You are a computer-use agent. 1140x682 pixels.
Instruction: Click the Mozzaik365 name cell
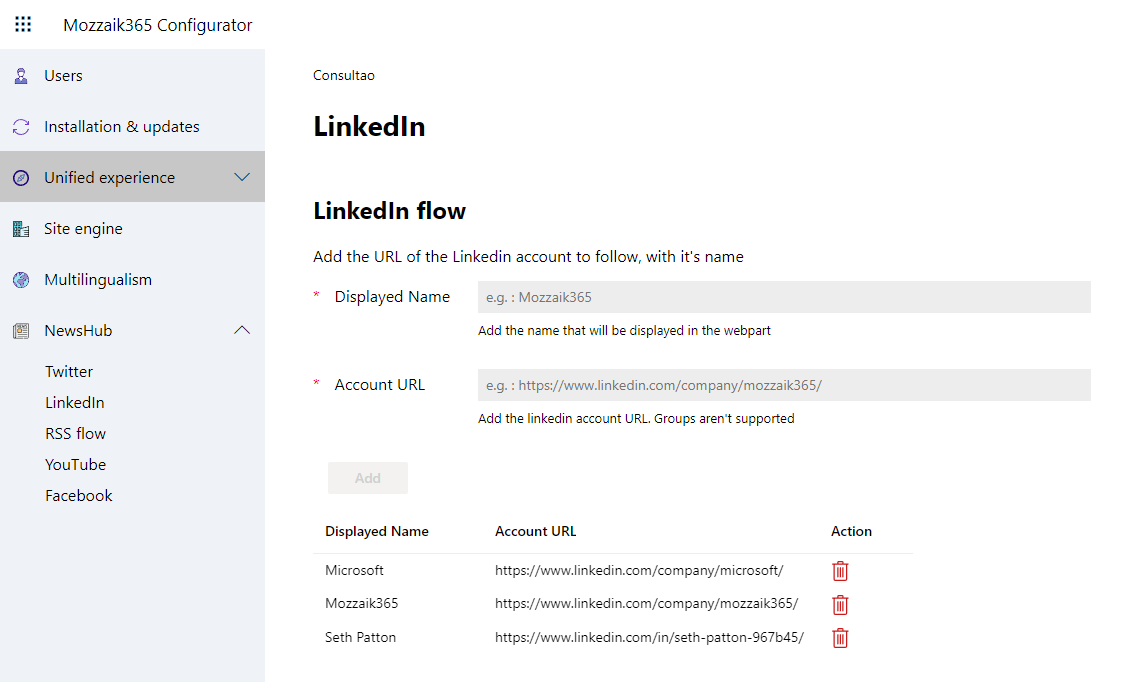pos(361,603)
